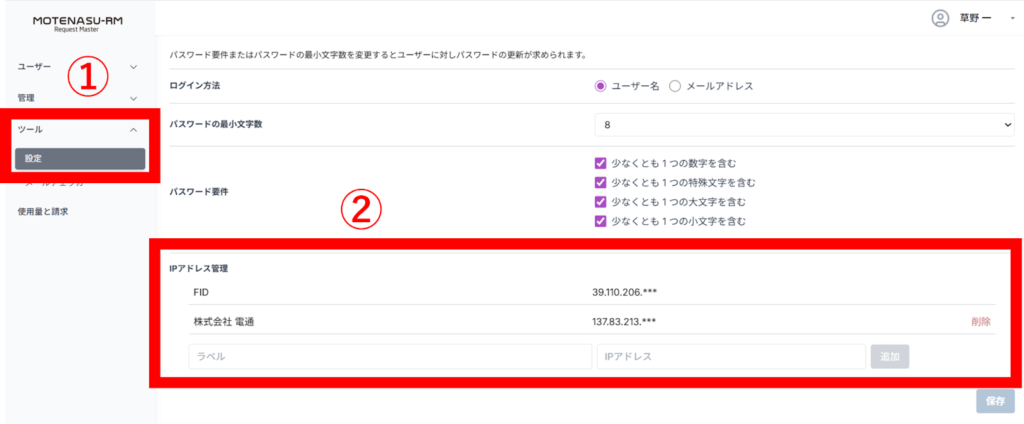Image resolution: width=1024 pixels, height=424 pixels.
Task: Toggle 少なくとも1つの特殊文字を含む checkbox
Action: [x=601, y=182]
